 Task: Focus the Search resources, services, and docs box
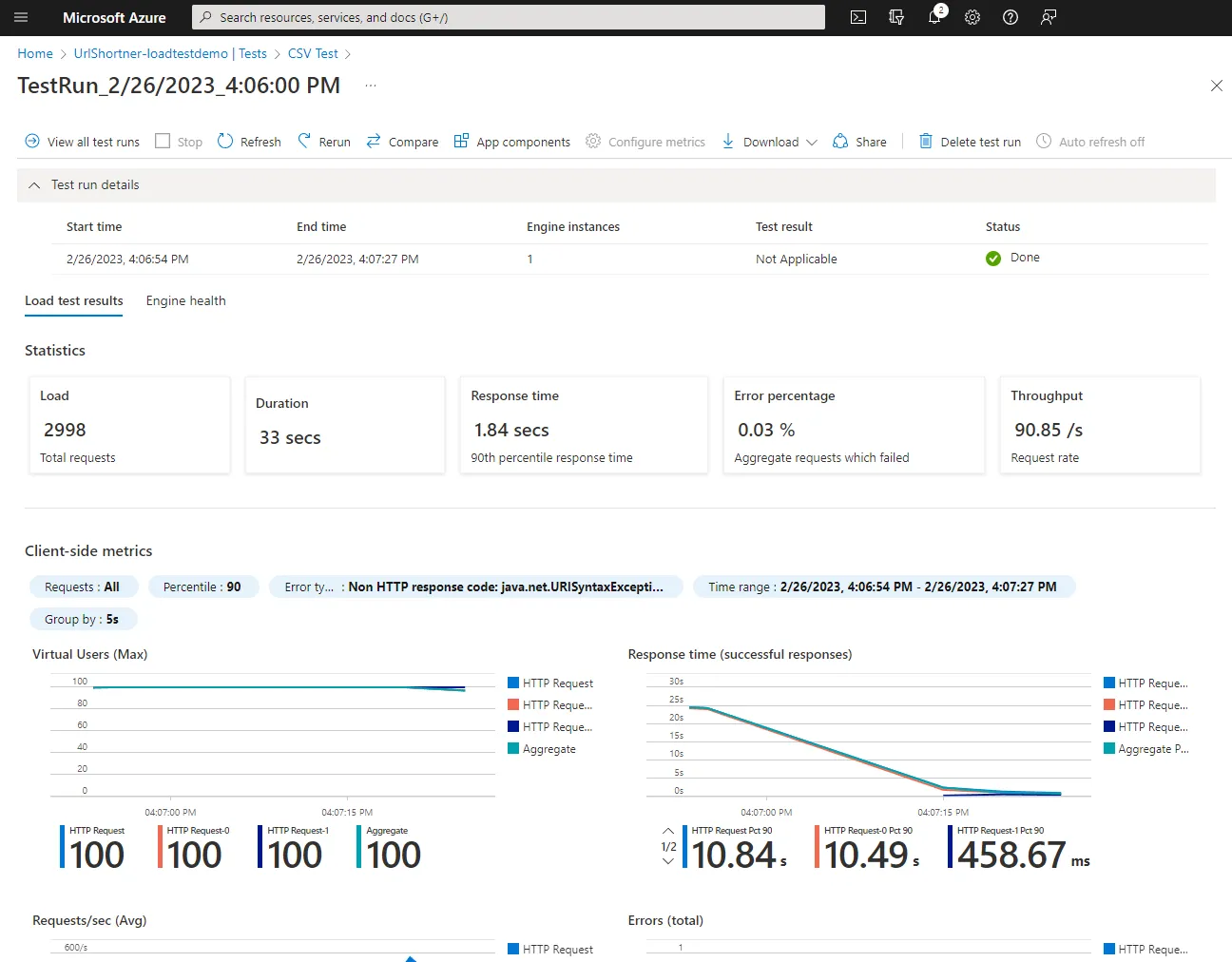tap(509, 17)
